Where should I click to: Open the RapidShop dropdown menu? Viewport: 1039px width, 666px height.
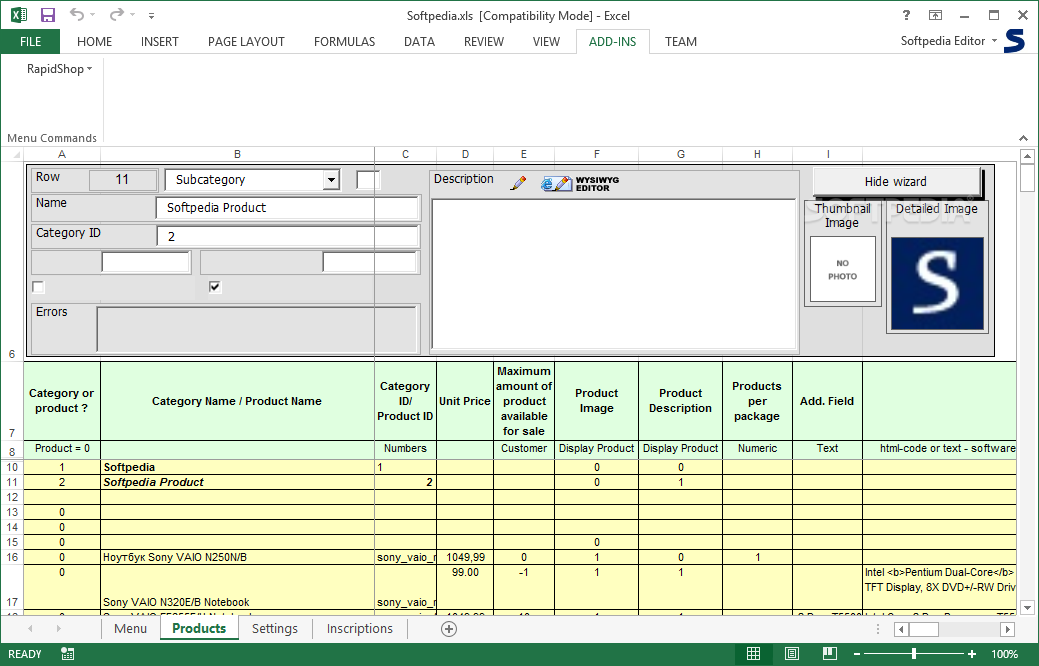point(60,69)
